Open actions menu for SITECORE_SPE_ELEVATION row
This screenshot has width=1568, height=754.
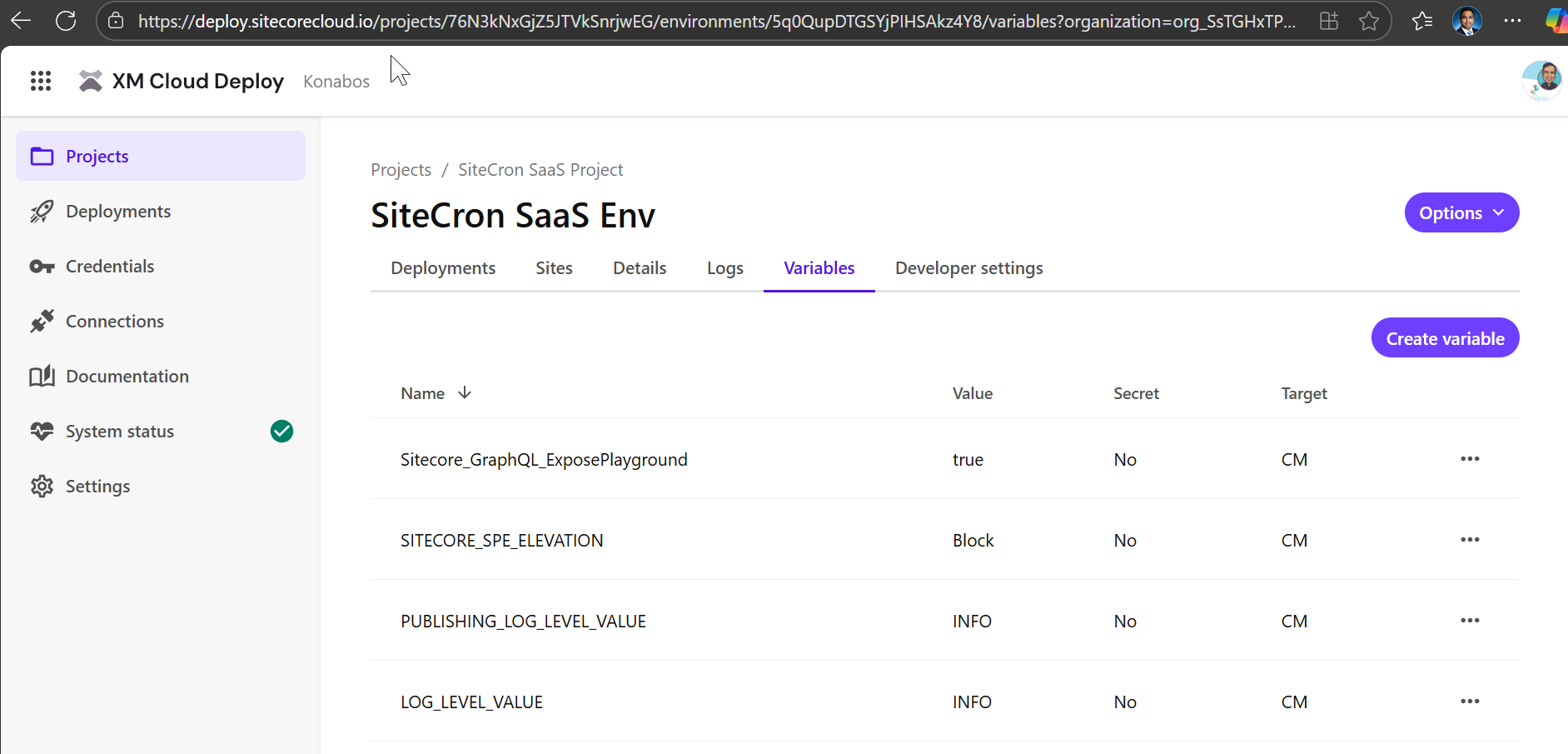point(1470,540)
